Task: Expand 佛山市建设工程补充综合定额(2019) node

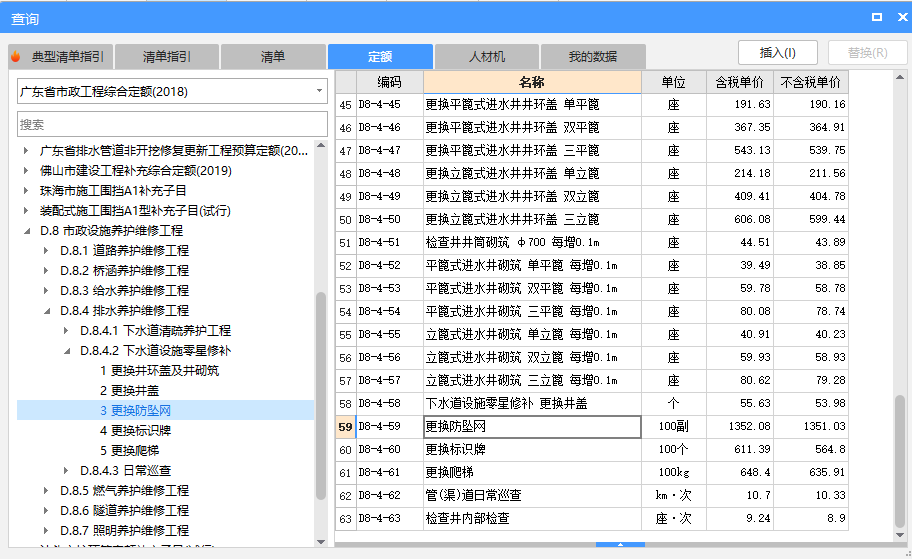Action: (x=26, y=170)
